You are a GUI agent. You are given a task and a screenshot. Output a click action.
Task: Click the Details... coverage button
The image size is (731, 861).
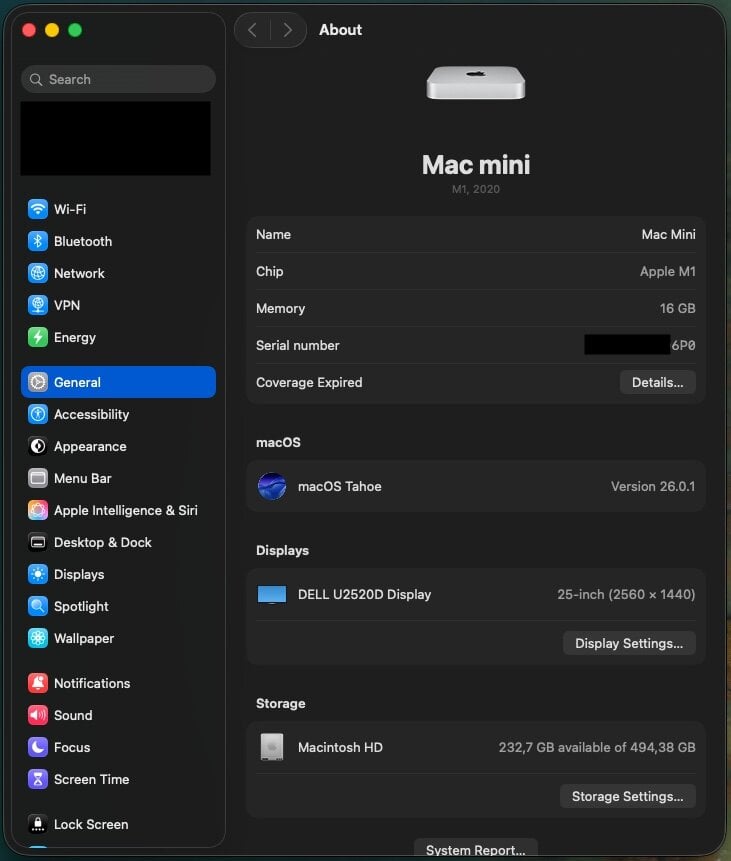coord(657,382)
